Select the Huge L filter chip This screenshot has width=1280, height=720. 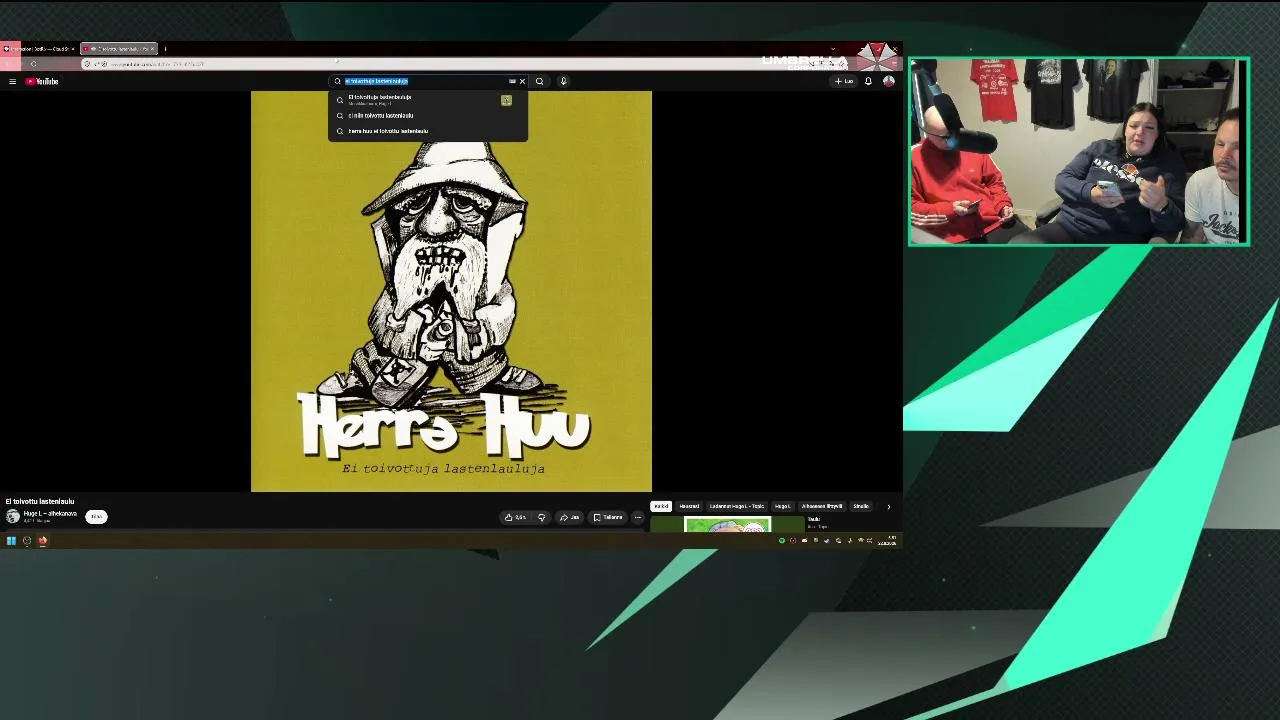click(x=783, y=506)
